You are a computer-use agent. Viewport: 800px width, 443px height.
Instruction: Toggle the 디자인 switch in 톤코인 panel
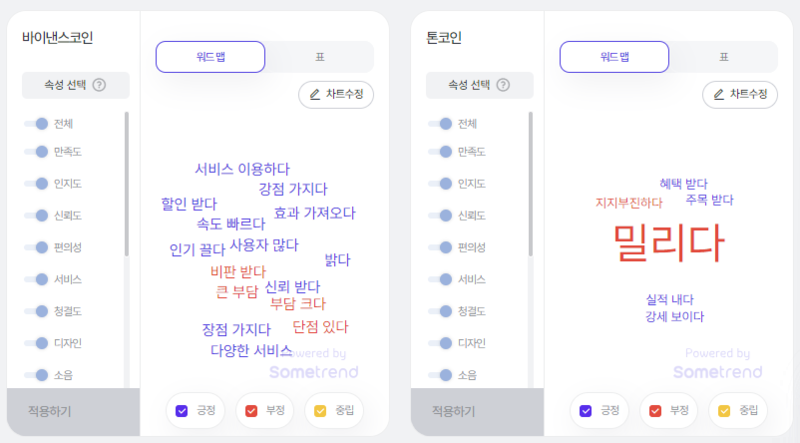[x=440, y=343]
